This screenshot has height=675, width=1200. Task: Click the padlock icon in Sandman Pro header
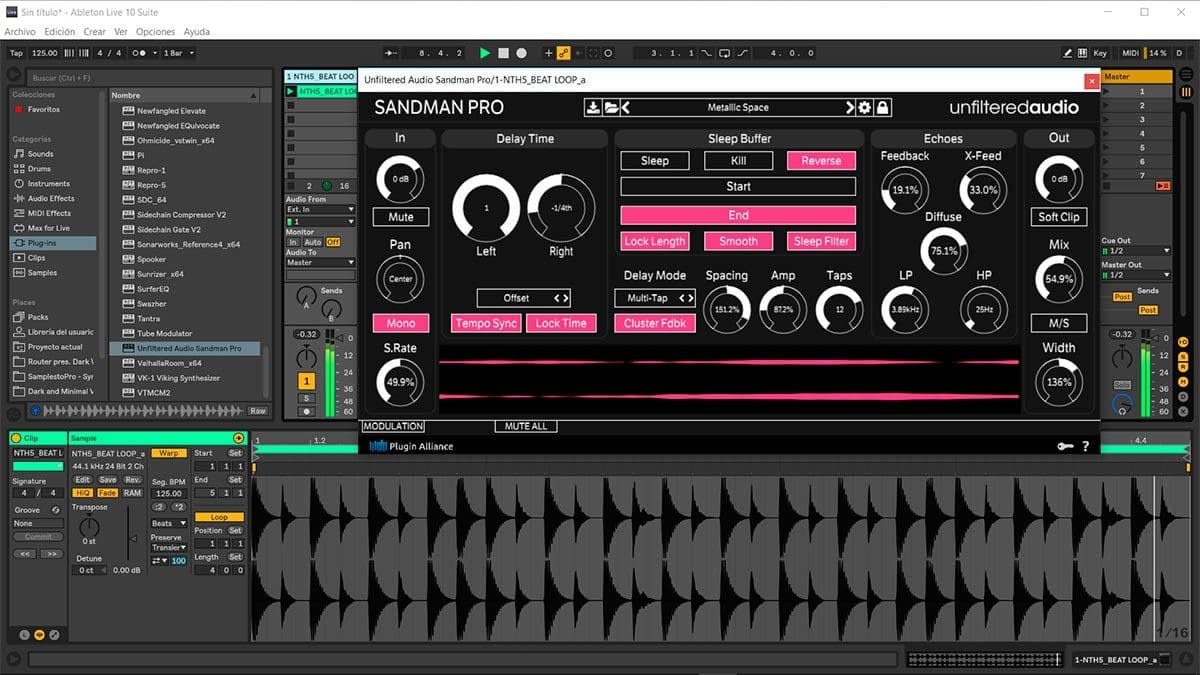[883, 108]
